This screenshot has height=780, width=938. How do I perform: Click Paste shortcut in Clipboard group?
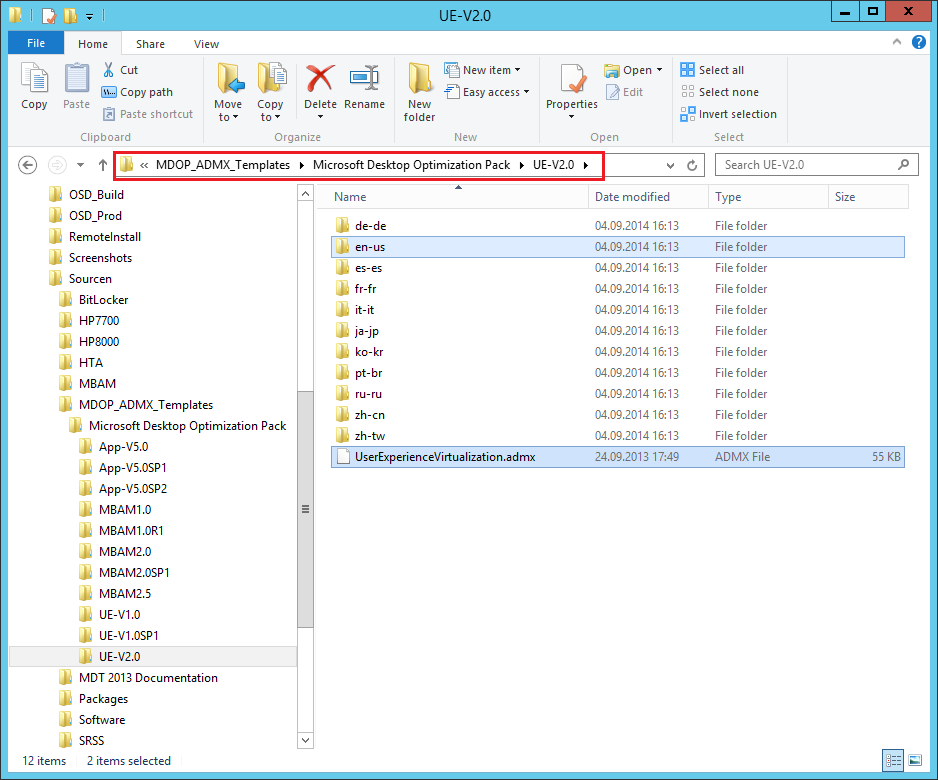148,114
